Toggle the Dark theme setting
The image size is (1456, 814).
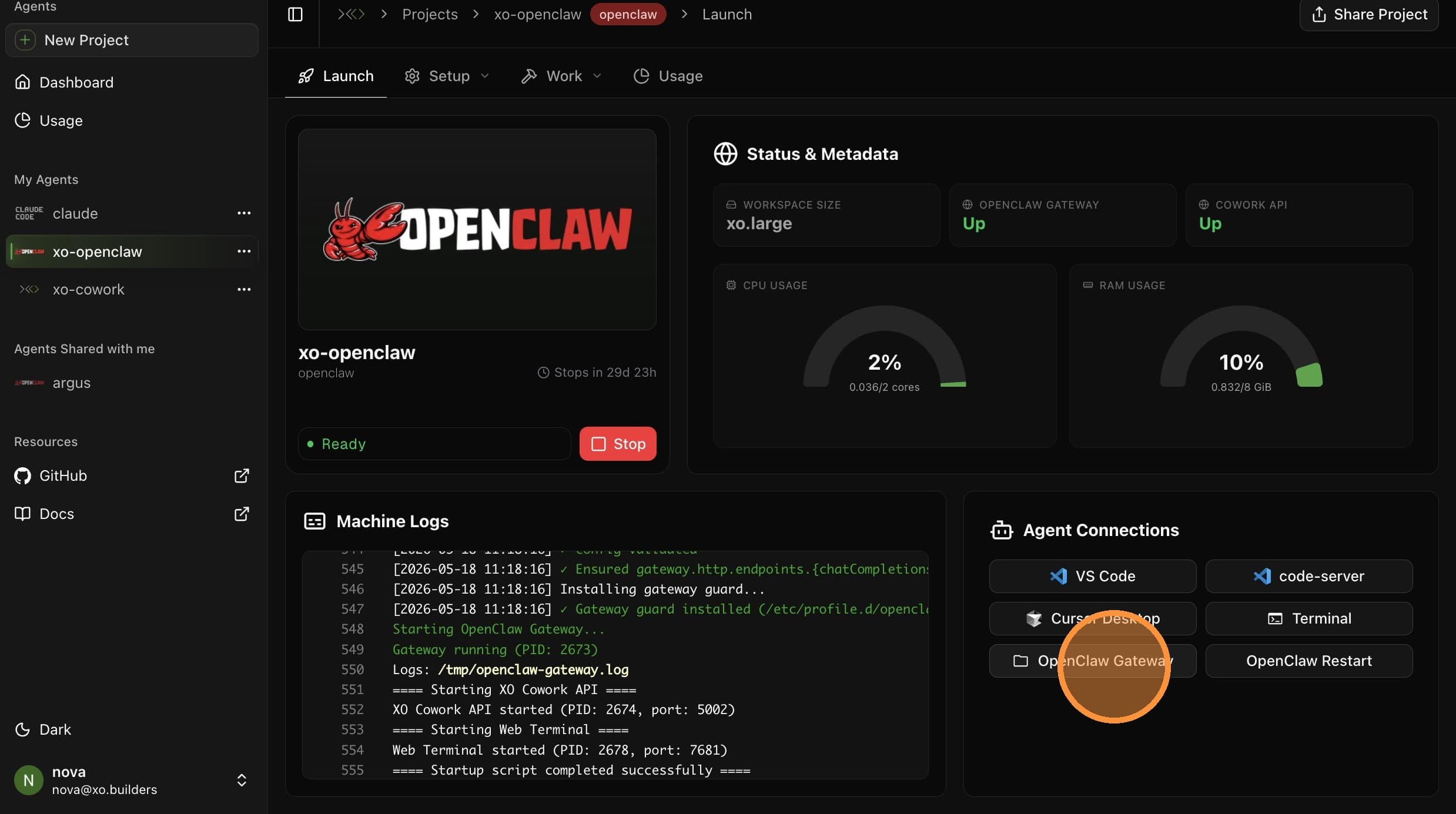tap(43, 729)
